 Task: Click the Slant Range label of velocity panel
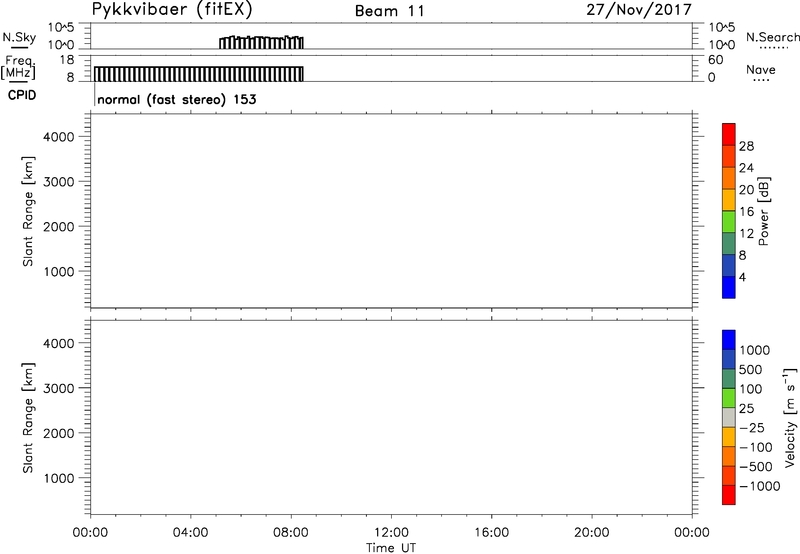[28, 418]
